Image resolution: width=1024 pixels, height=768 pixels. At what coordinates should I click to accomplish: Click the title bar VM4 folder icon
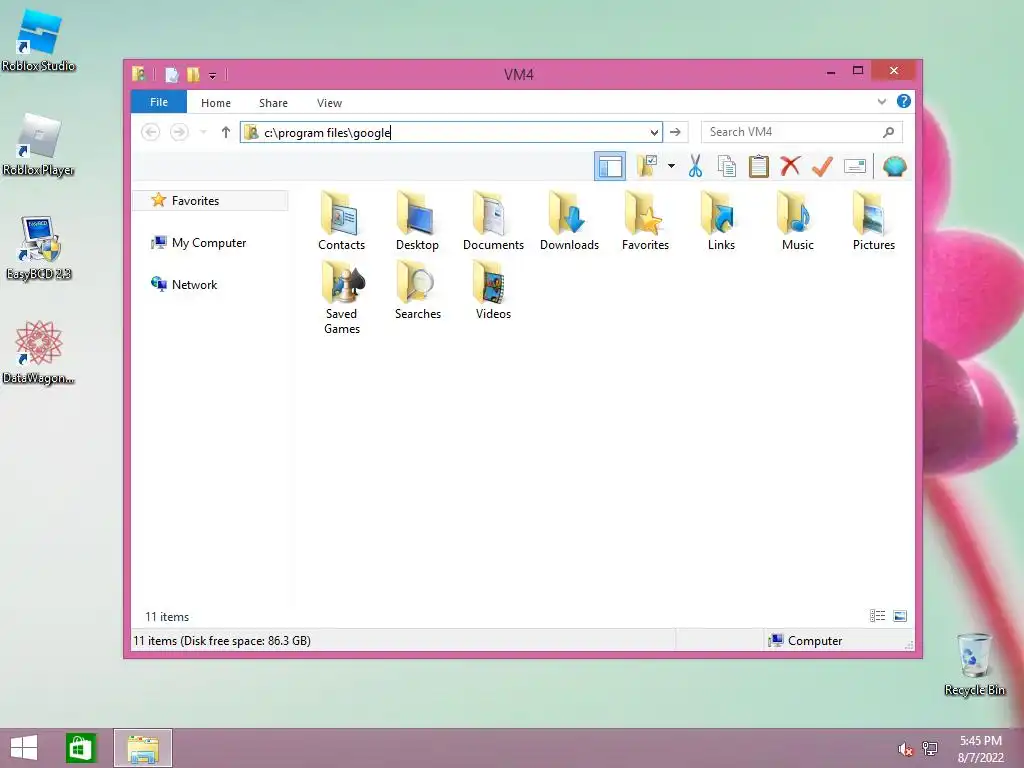pos(138,74)
